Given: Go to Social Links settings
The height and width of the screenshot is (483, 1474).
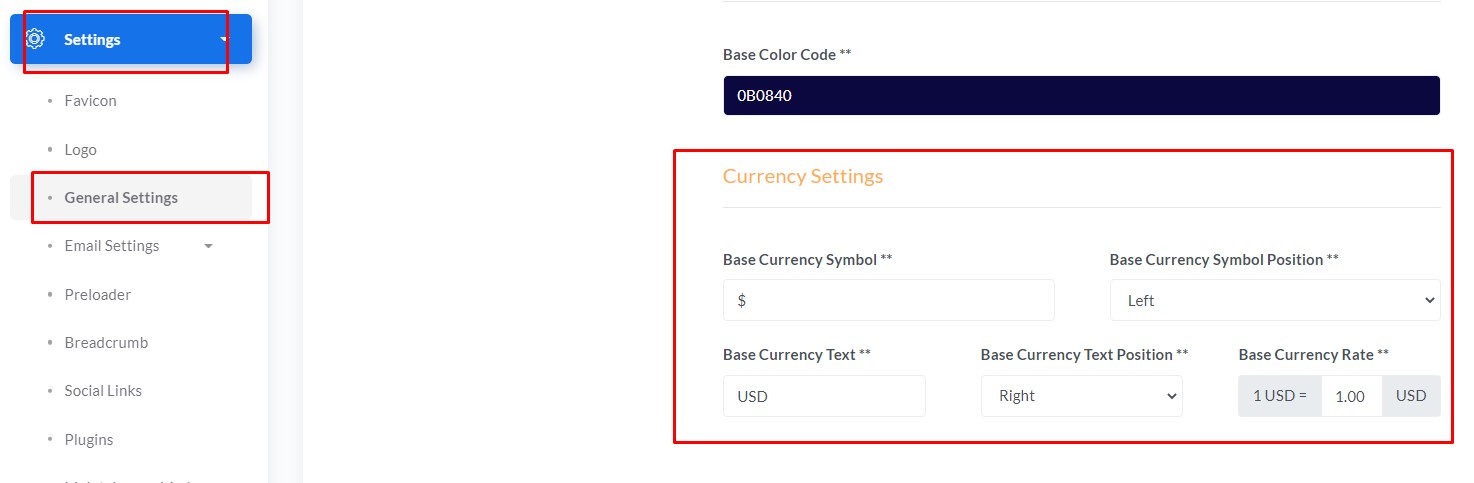Looking at the screenshot, I should [x=103, y=391].
